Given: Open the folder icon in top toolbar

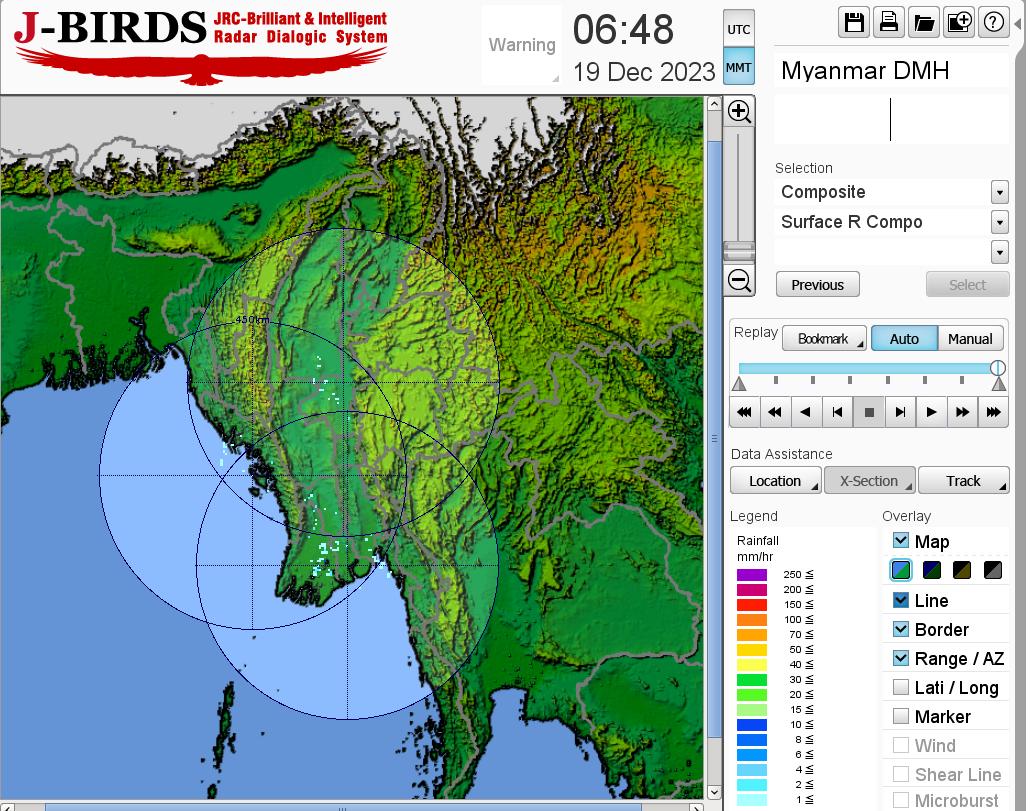Looking at the screenshot, I should [923, 22].
